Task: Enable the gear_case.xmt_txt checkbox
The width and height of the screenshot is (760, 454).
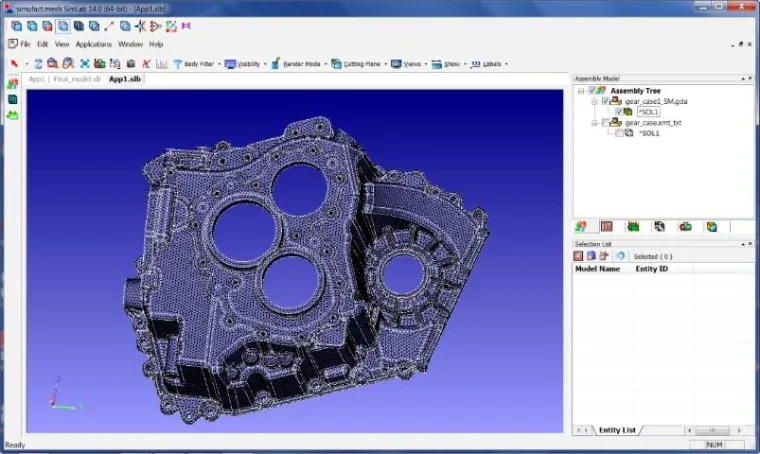Action: pyautogui.click(x=605, y=122)
